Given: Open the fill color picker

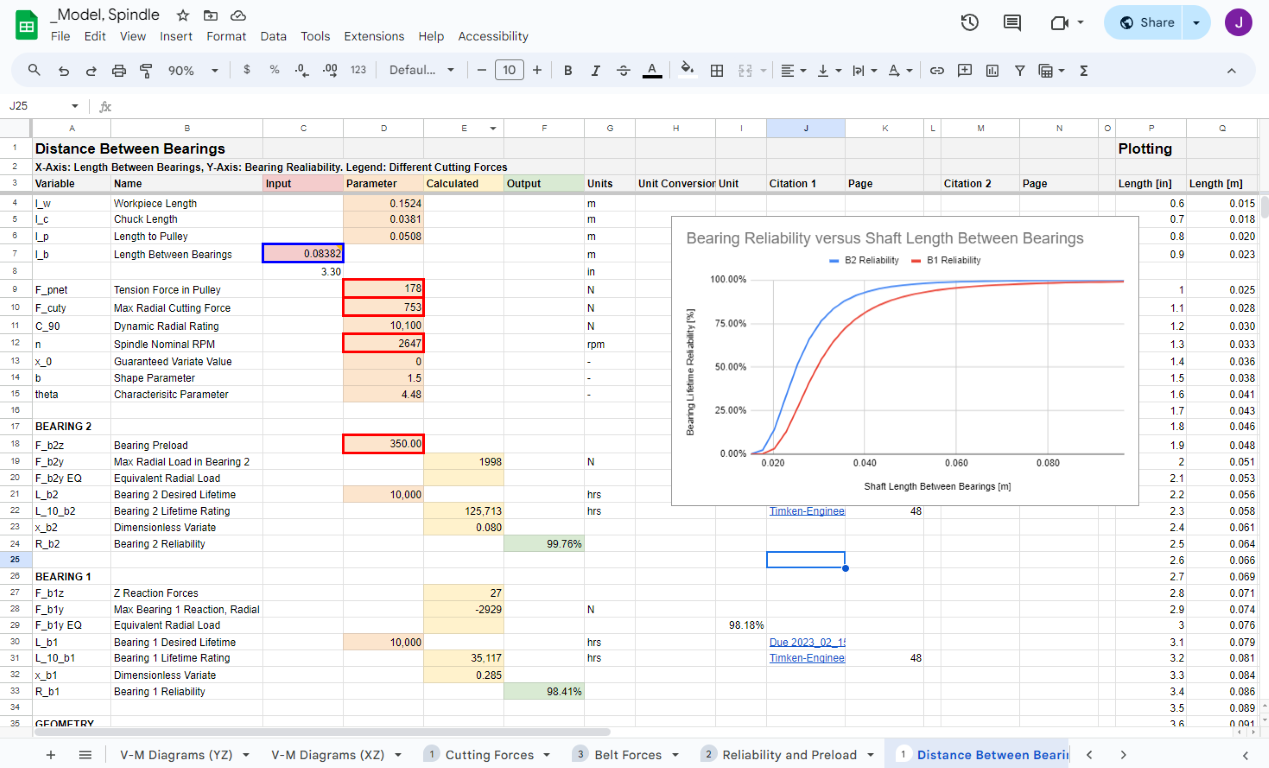Looking at the screenshot, I should pyautogui.click(x=687, y=70).
